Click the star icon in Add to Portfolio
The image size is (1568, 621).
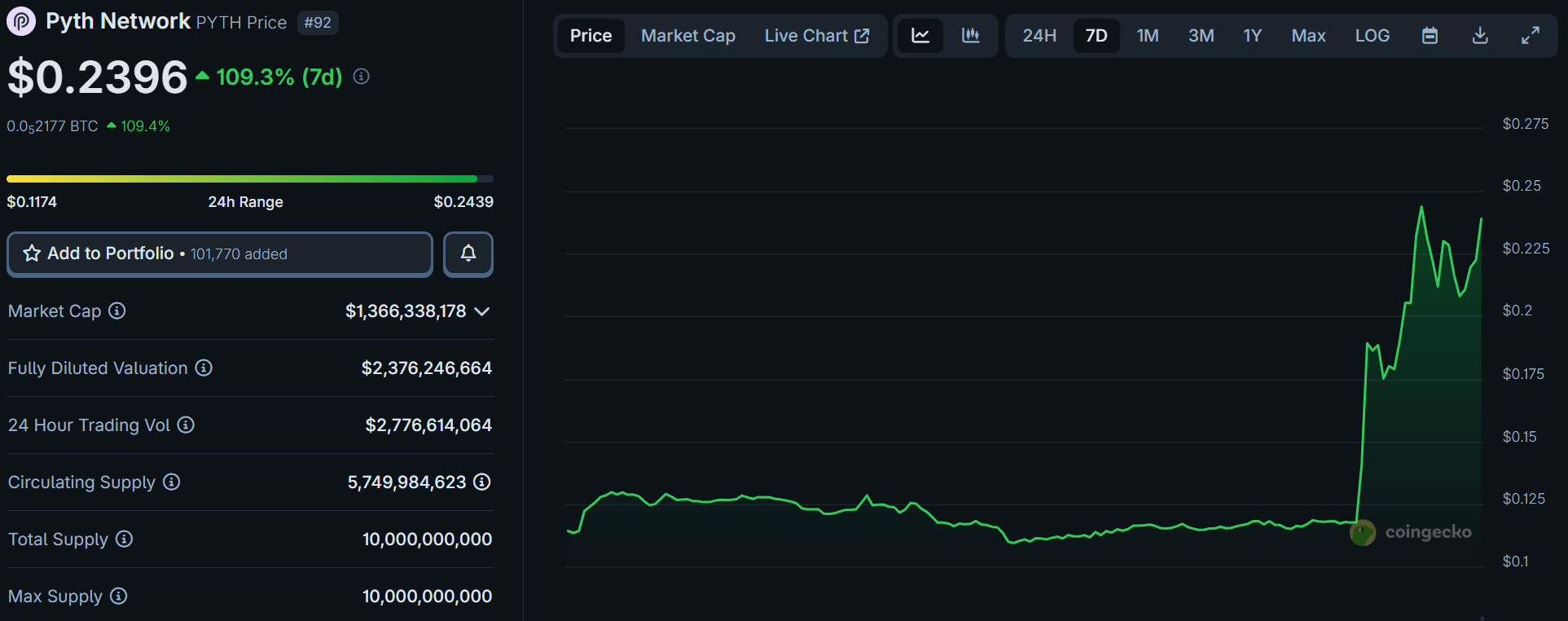32,253
